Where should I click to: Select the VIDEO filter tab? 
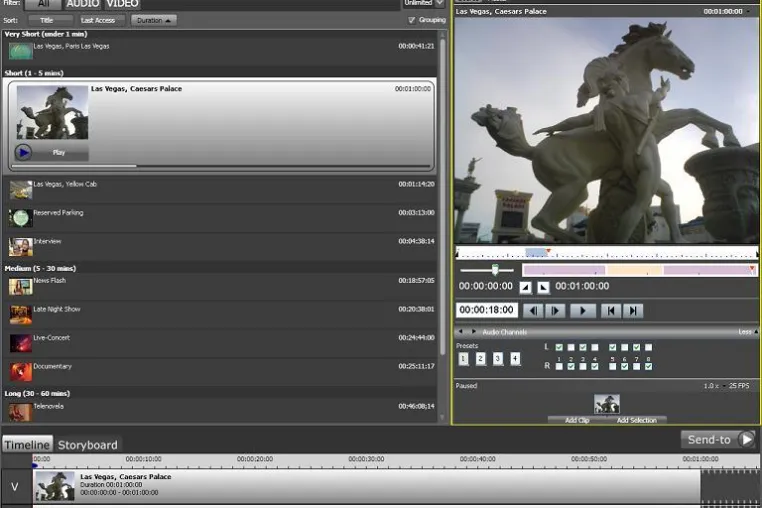(122, 4)
